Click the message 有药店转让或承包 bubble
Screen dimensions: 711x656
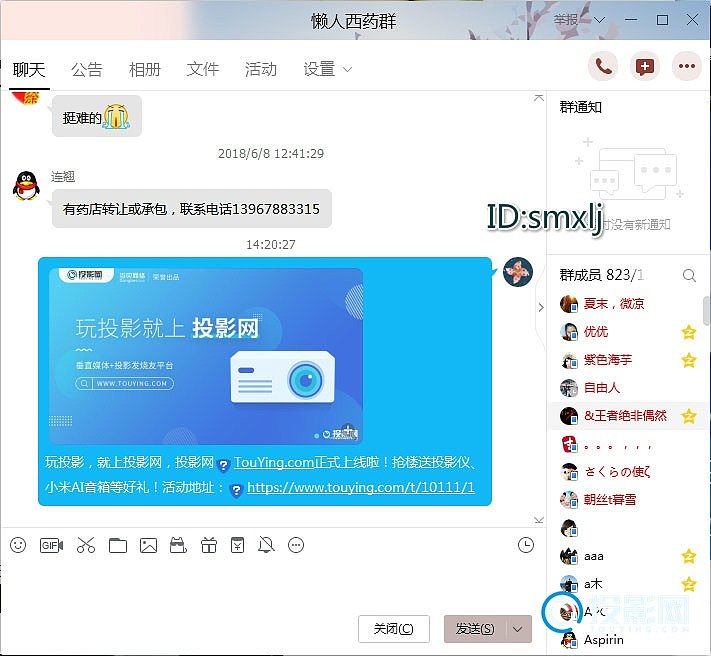[x=192, y=209]
